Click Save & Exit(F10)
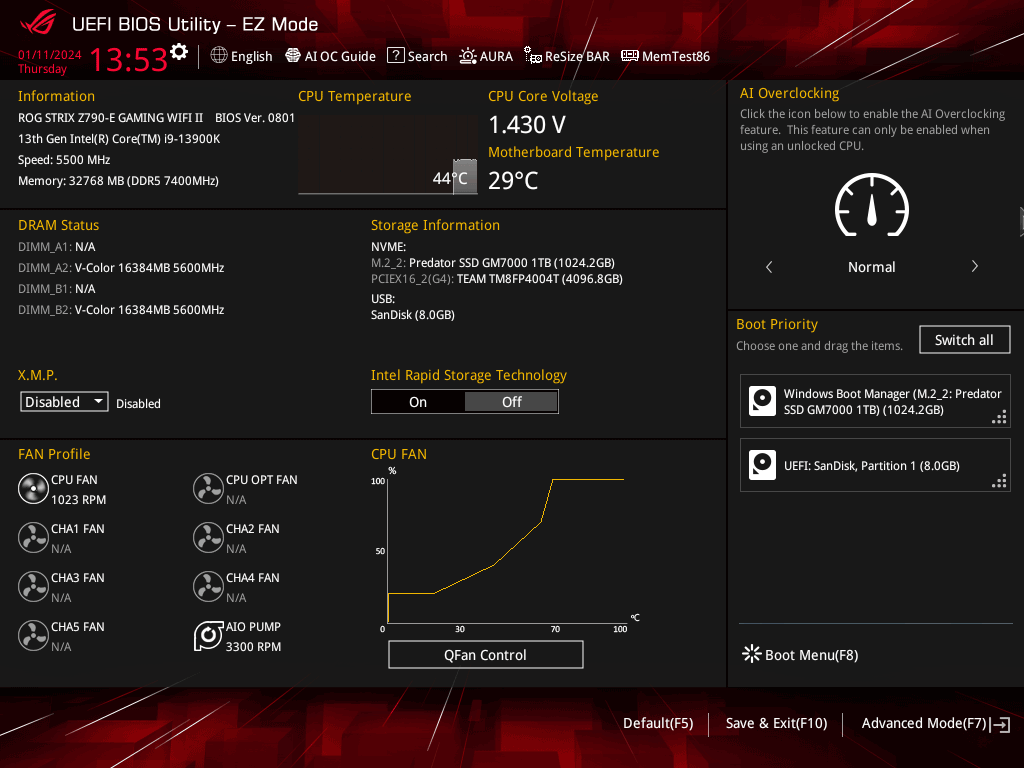The height and width of the screenshot is (768, 1024). (x=776, y=723)
